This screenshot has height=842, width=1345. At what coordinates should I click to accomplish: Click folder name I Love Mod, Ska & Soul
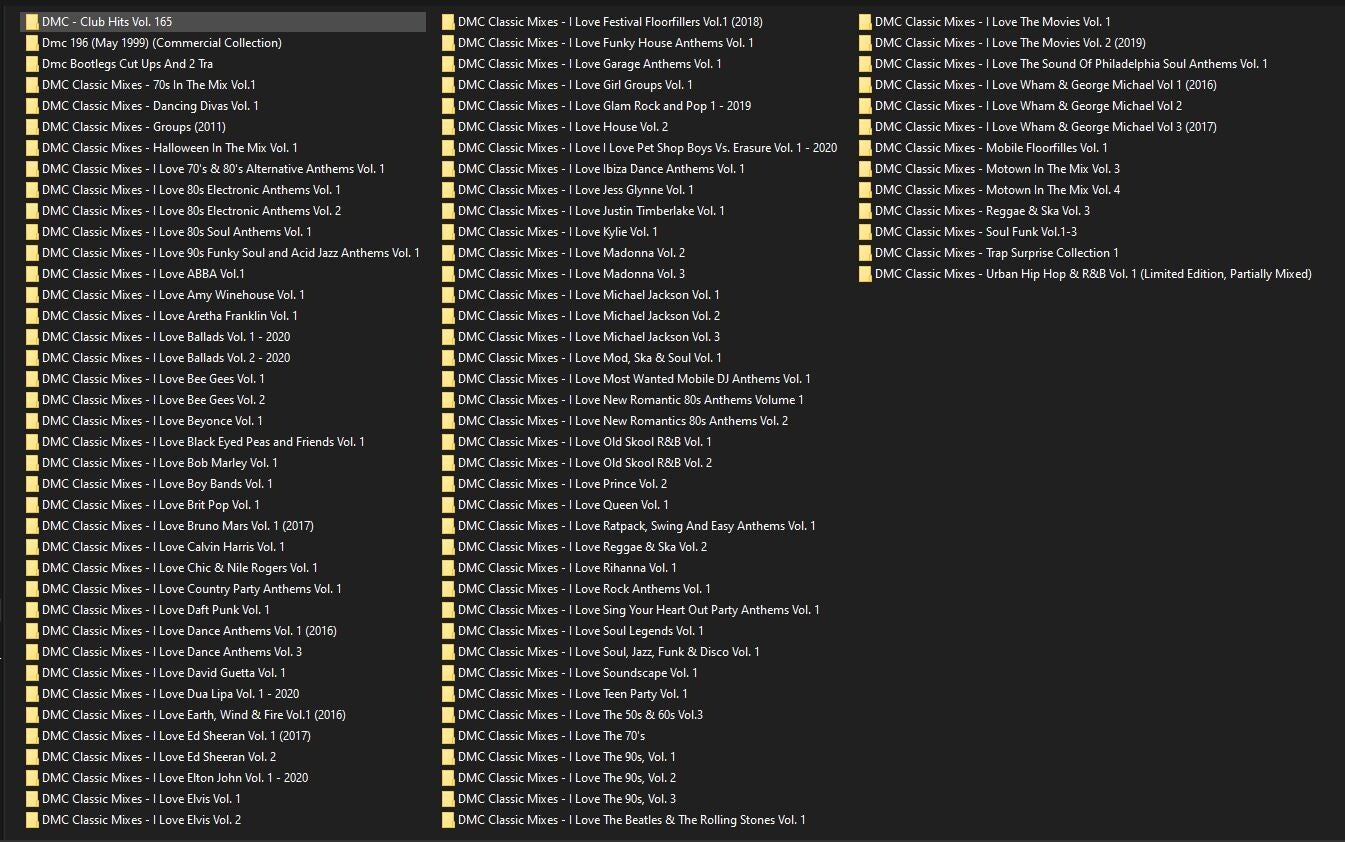pyautogui.click(x=590, y=358)
